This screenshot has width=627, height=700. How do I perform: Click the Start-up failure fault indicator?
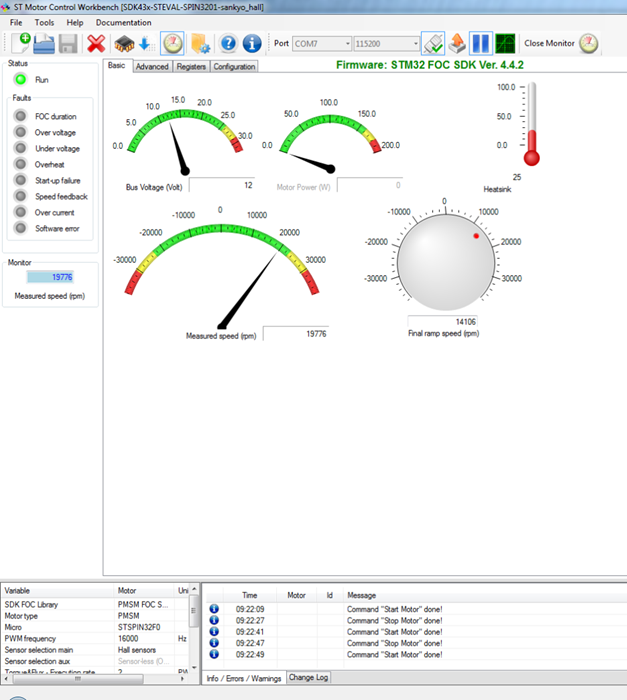(20, 180)
